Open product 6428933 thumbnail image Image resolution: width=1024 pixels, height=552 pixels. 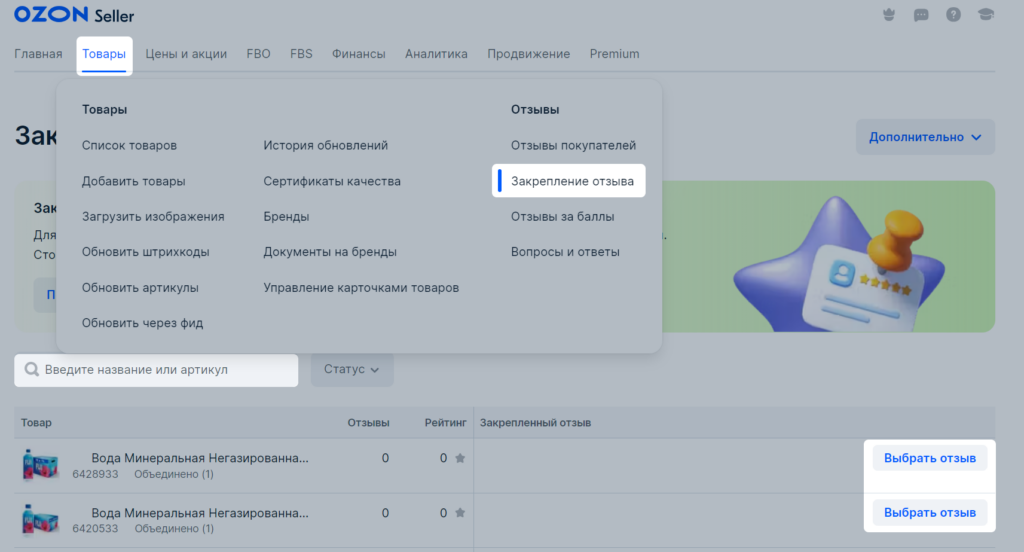coord(40,465)
